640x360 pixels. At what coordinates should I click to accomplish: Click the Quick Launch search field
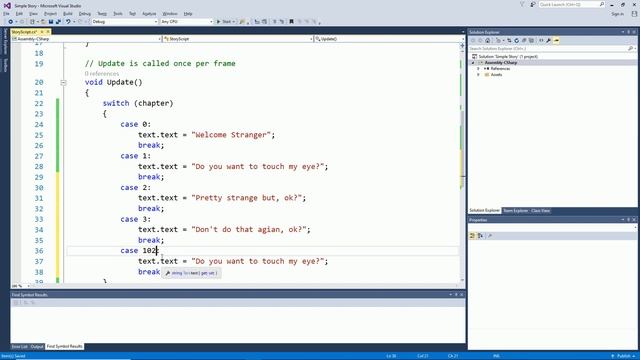coord(571,4)
